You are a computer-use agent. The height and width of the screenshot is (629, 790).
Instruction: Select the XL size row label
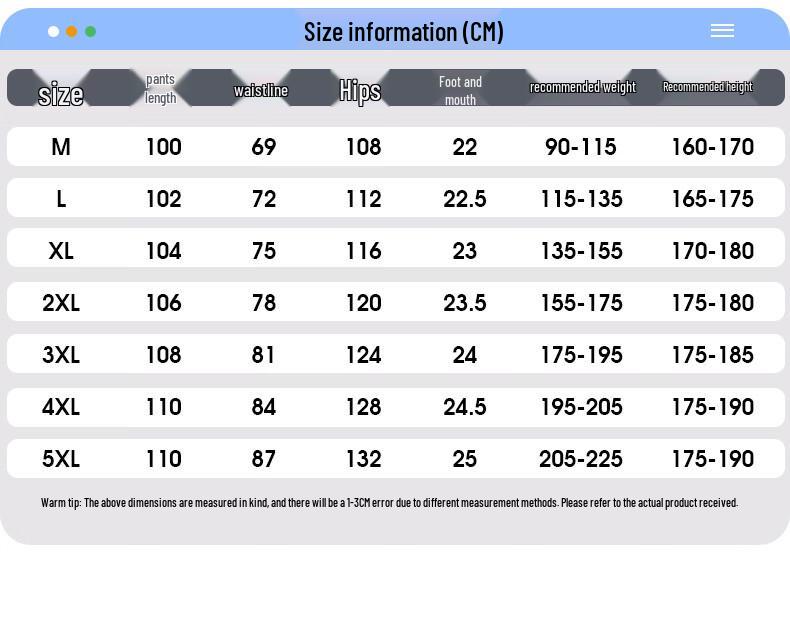pyautogui.click(x=61, y=251)
